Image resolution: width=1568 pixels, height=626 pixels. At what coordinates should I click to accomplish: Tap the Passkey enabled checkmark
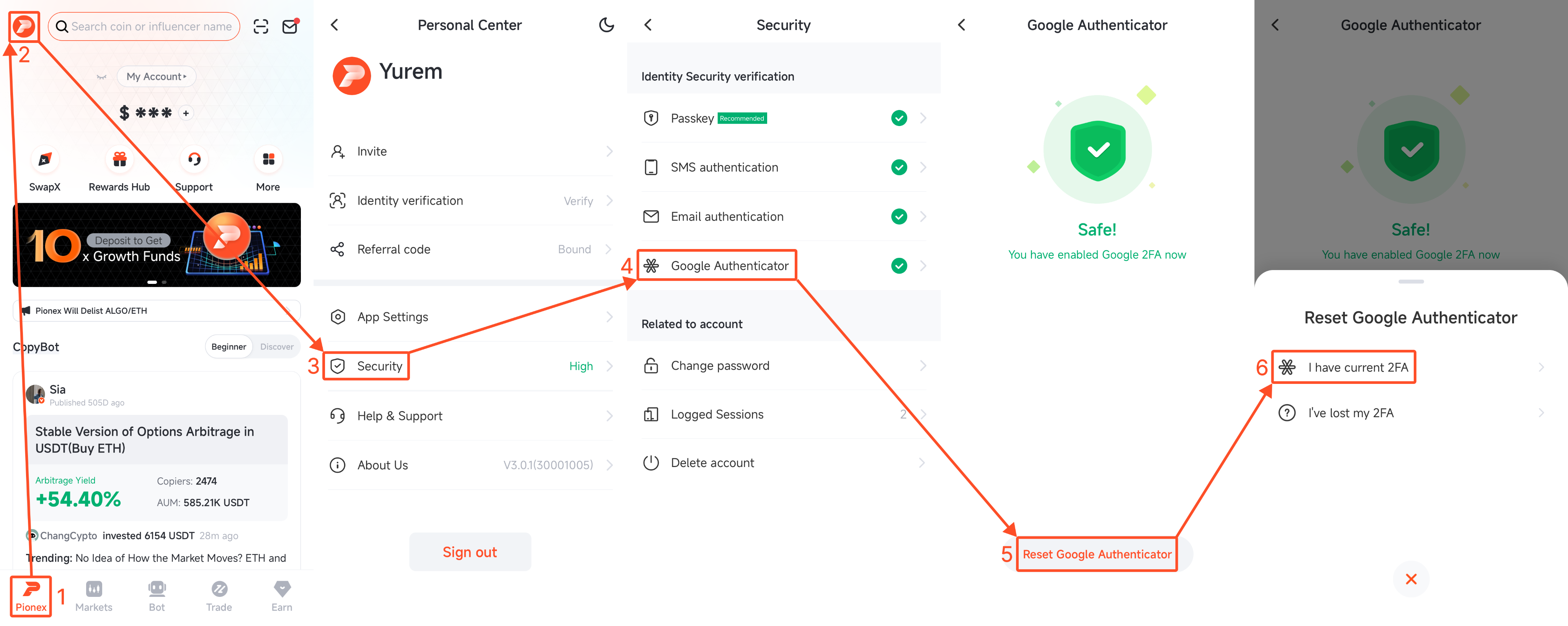(x=898, y=118)
